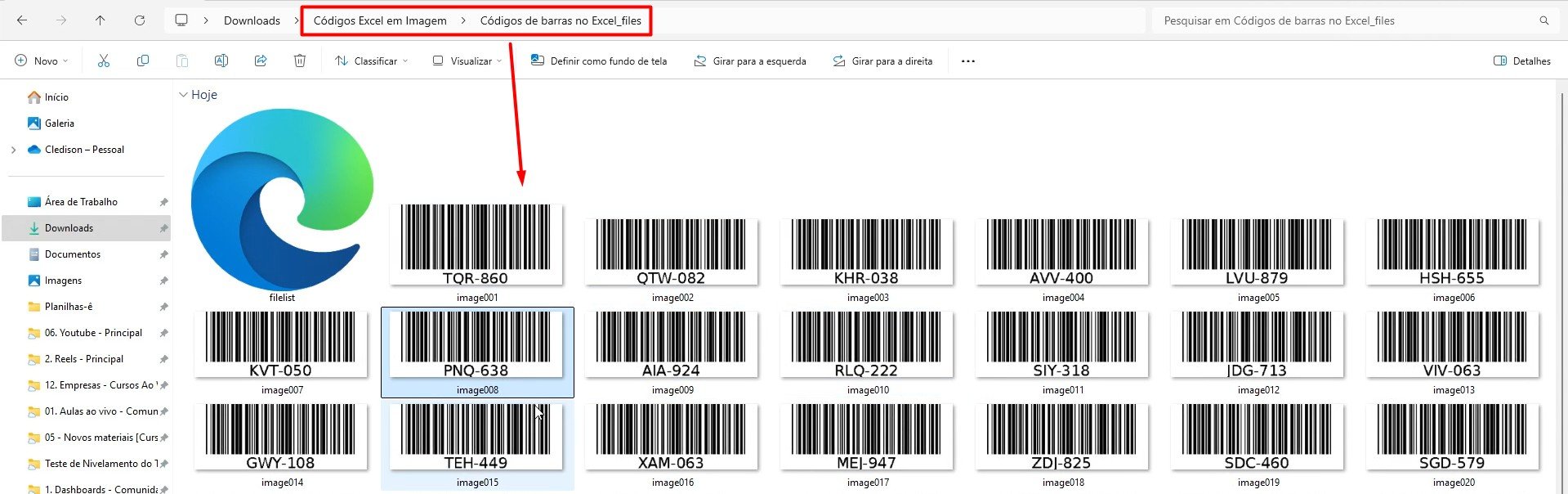Screen dimensions: 1568x494
Task: Click Códigos de barras no Excel_files breadcrumb
Action: click(561, 20)
